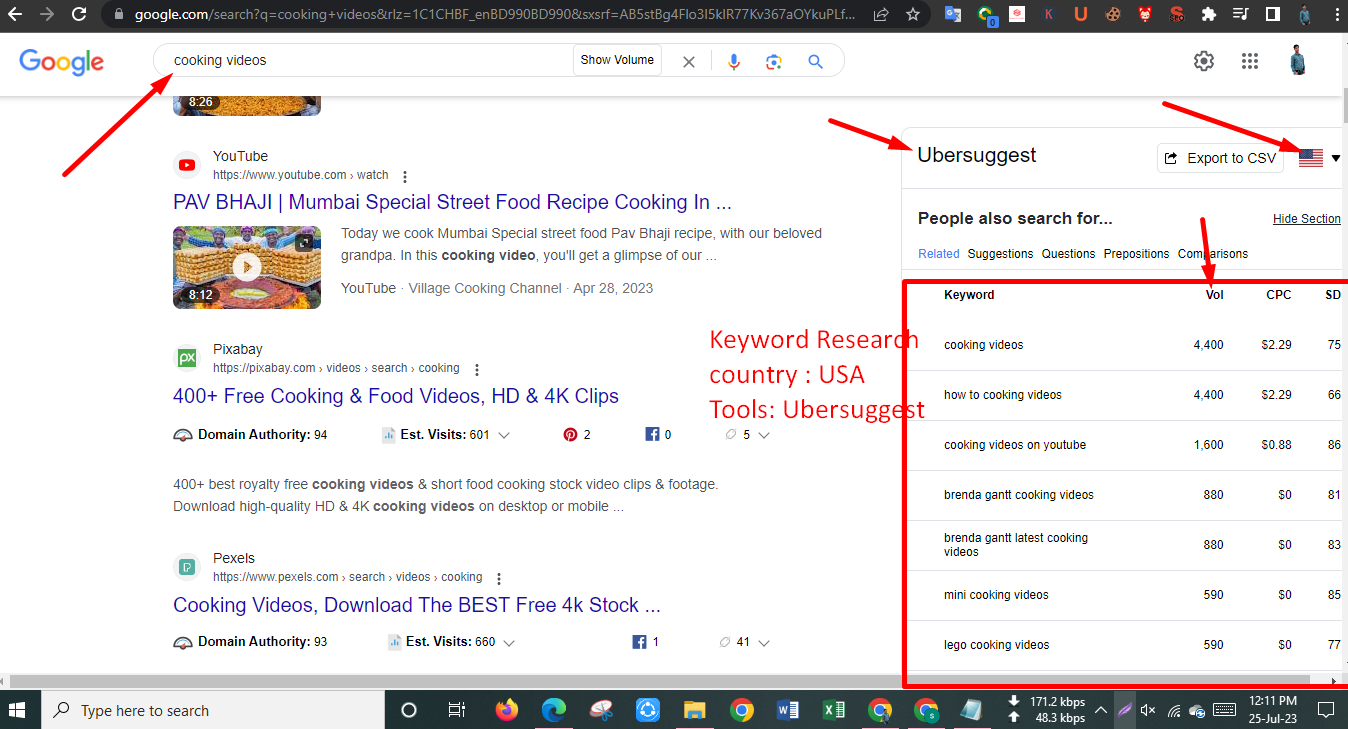Image resolution: width=1348 pixels, height=729 pixels.
Task: Open the red SEO extension icon
Action: (1177, 15)
